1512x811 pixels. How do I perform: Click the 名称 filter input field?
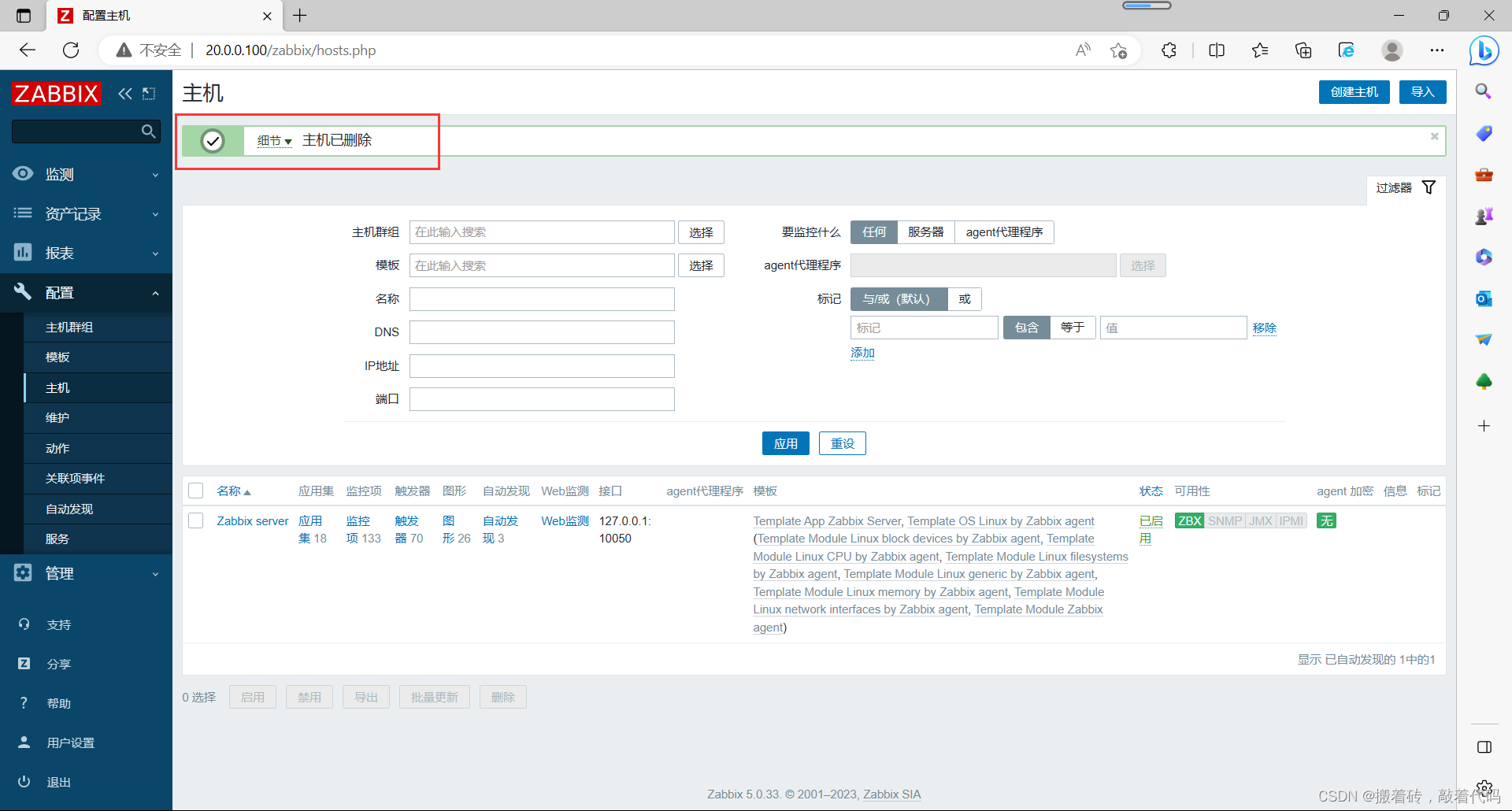[542, 299]
